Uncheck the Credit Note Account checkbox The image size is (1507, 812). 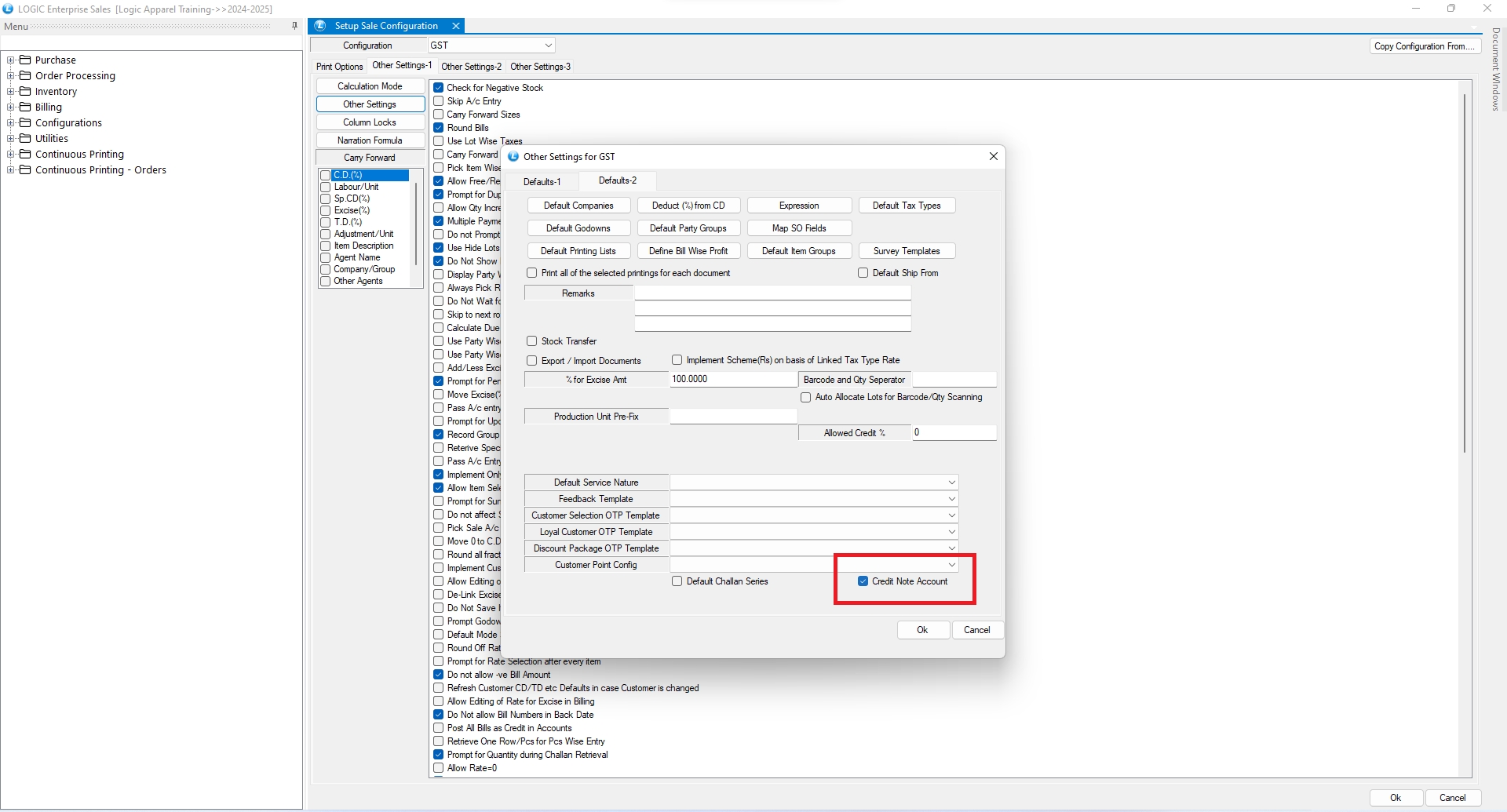(863, 581)
